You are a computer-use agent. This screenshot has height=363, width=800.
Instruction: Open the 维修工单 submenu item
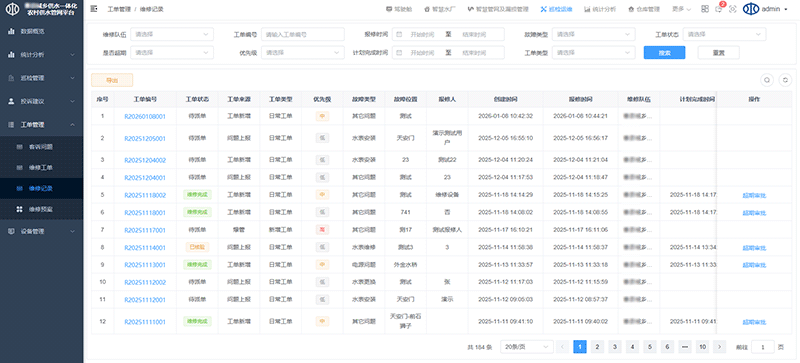click(x=41, y=167)
